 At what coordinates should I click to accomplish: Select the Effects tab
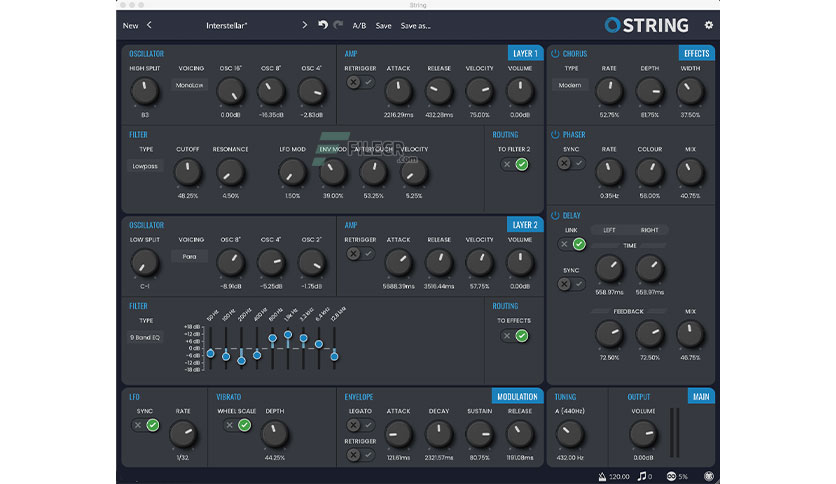click(x=696, y=53)
